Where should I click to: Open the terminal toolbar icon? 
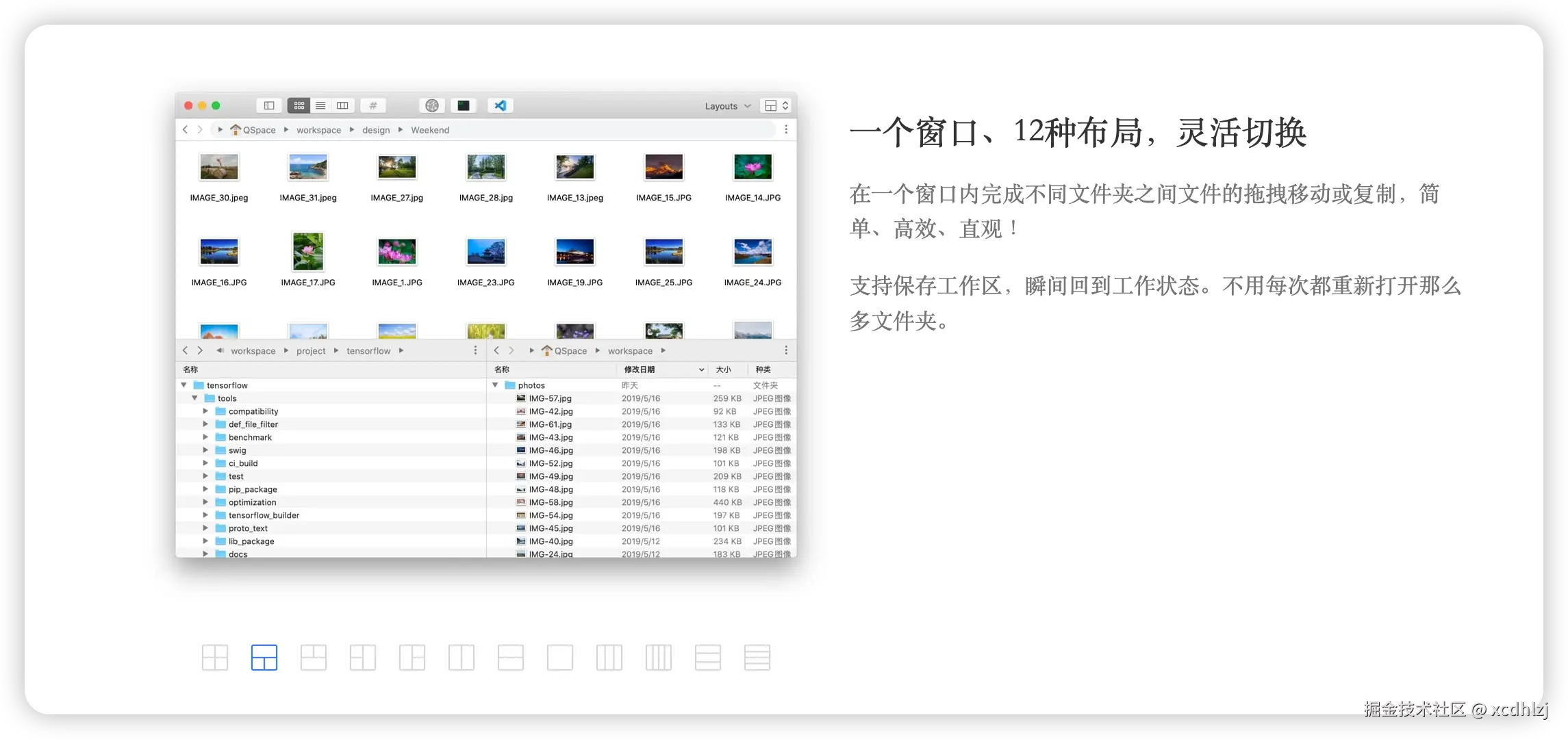coord(464,105)
